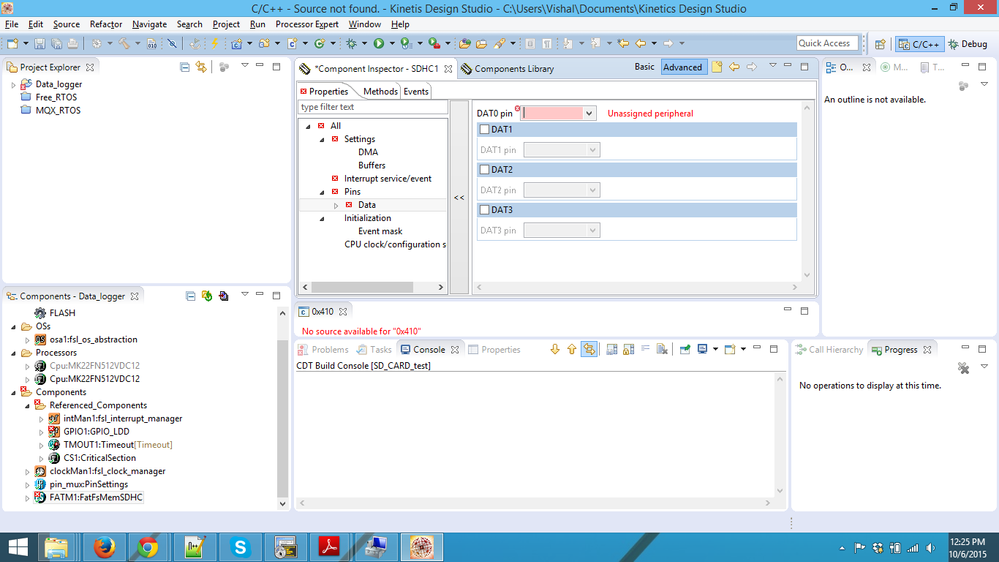999x562 pixels.
Task: Click the Save toolbar icon
Action: [40, 43]
